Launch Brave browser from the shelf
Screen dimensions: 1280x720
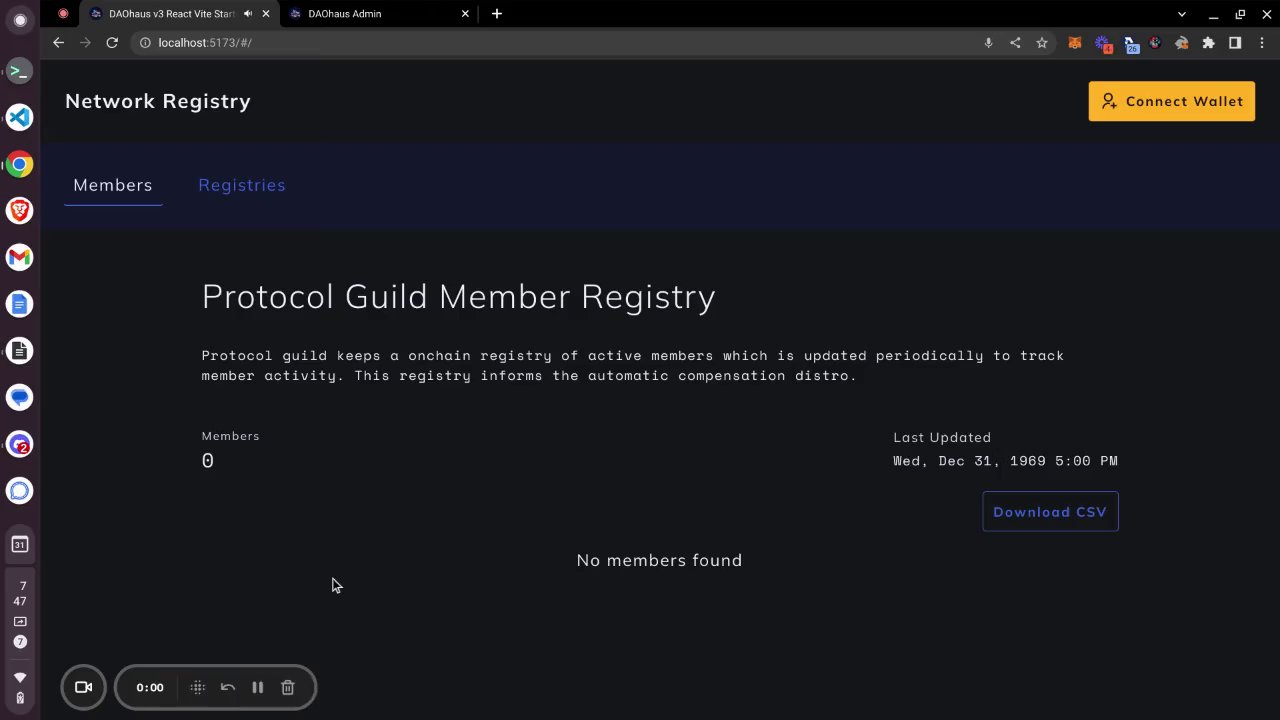pyautogui.click(x=19, y=210)
